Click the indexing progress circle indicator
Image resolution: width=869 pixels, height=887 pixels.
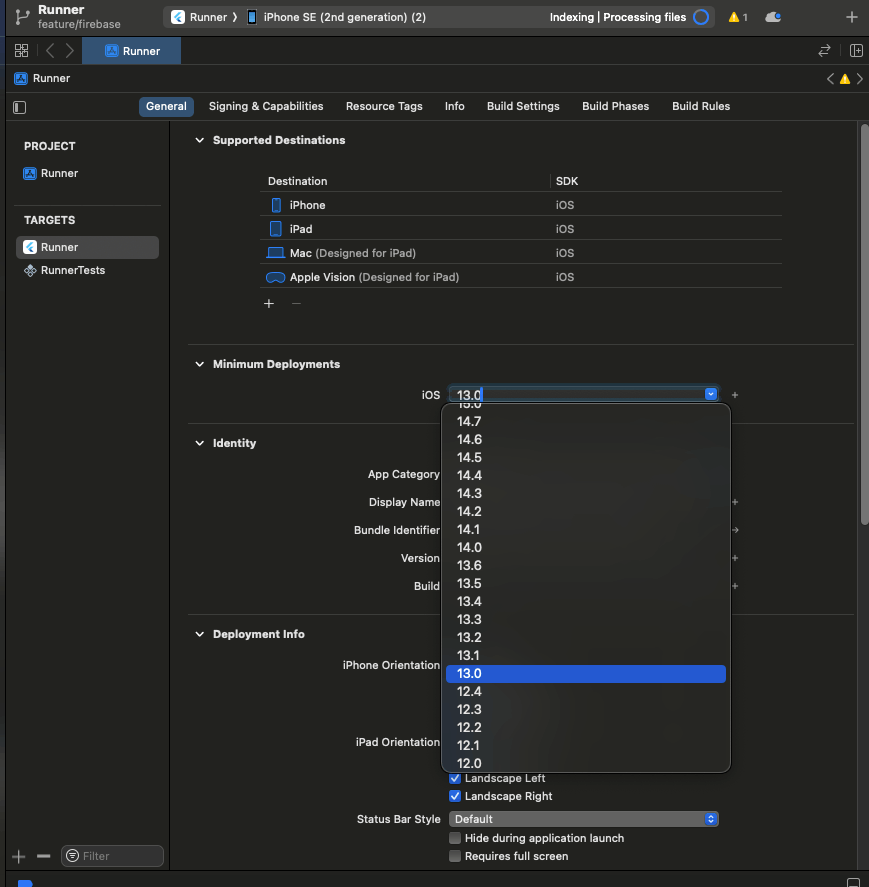[701, 17]
